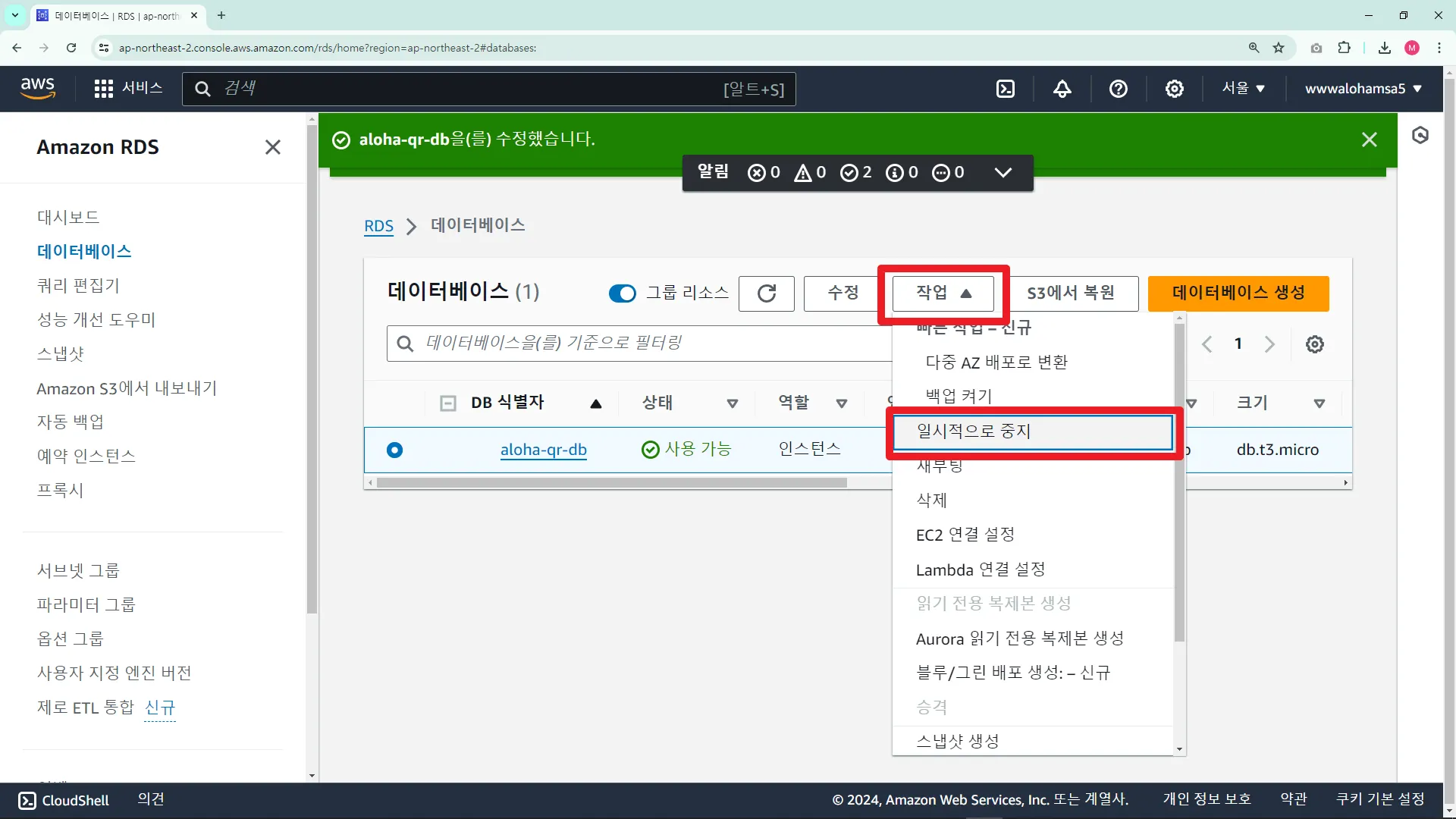1456x819 pixels.
Task: Click the help question mark icon
Action: click(1118, 89)
